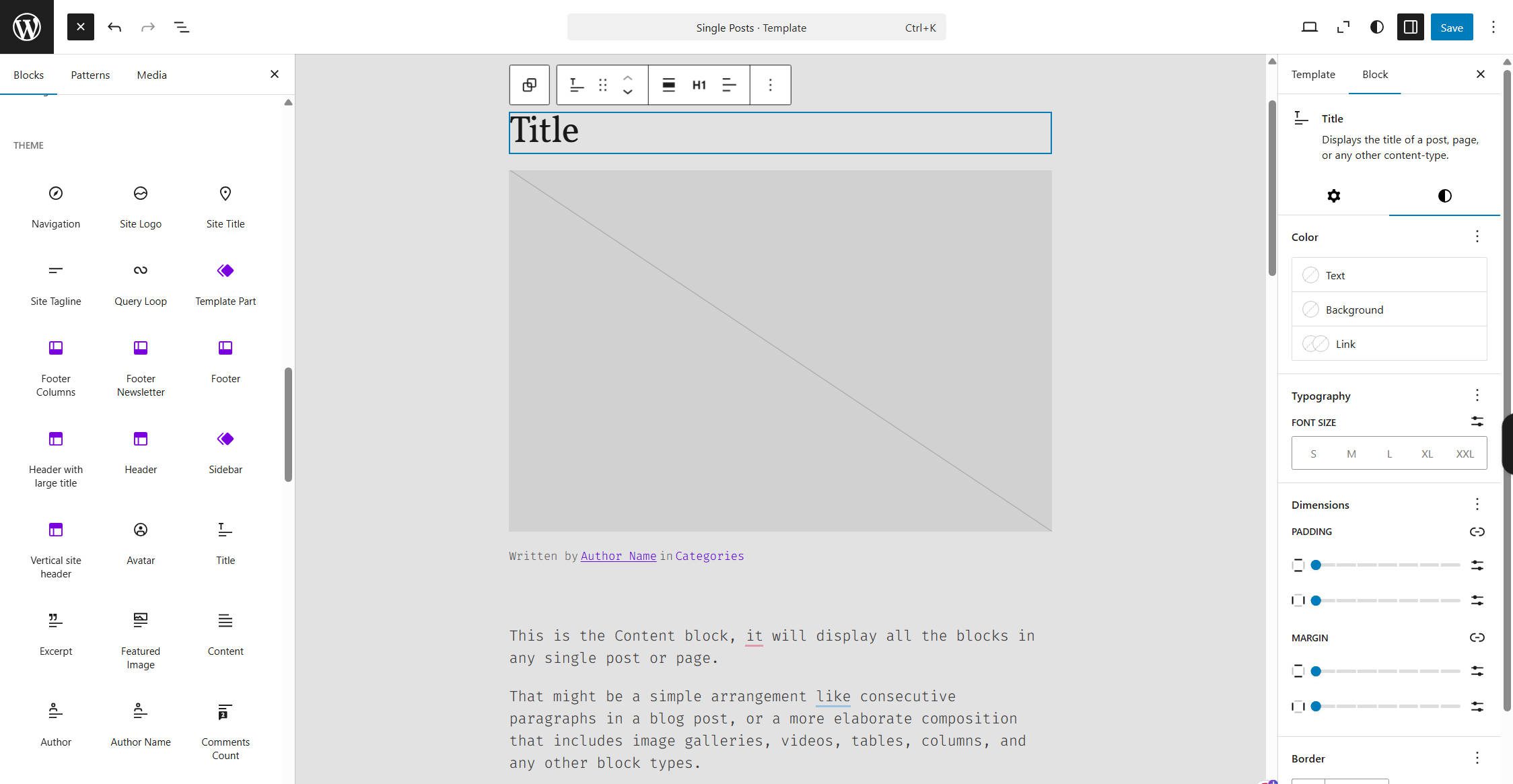Select font size XL
The height and width of the screenshot is (784, 1513).
(x=1427, y=454)
